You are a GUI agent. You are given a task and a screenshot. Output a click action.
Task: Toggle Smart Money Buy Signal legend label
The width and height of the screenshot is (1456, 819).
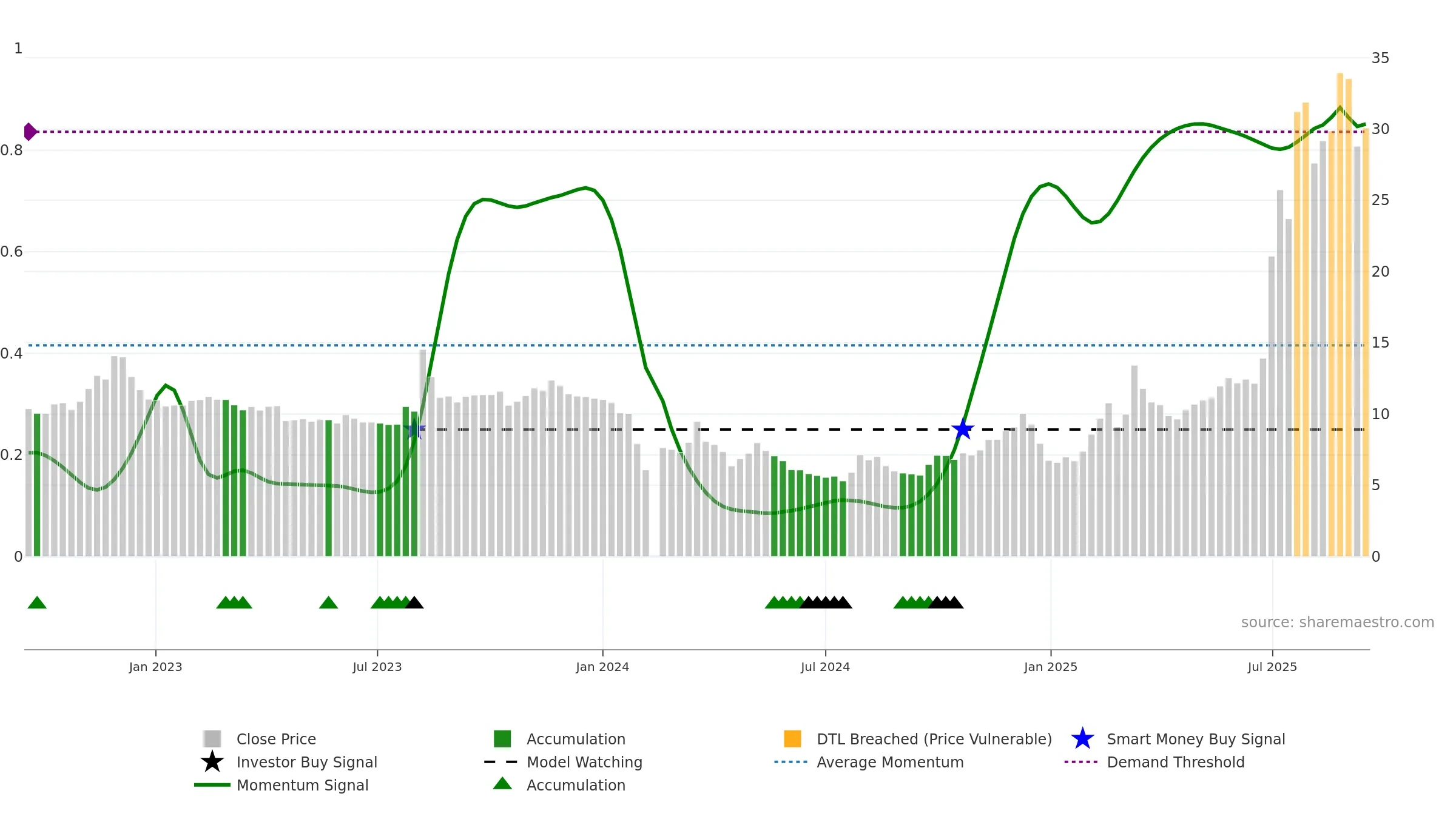1196,739
